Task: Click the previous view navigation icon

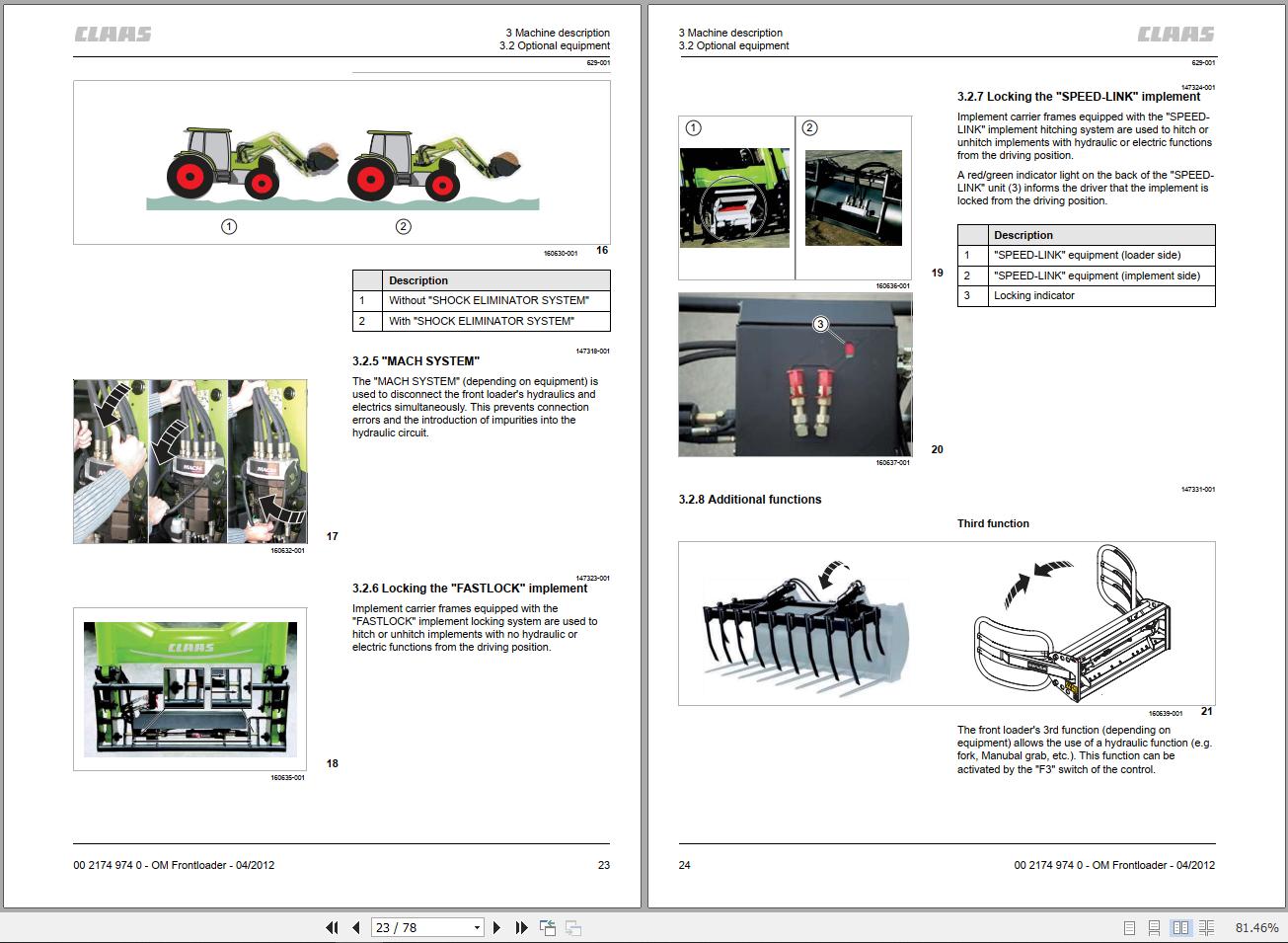Action: click(548, 927)
